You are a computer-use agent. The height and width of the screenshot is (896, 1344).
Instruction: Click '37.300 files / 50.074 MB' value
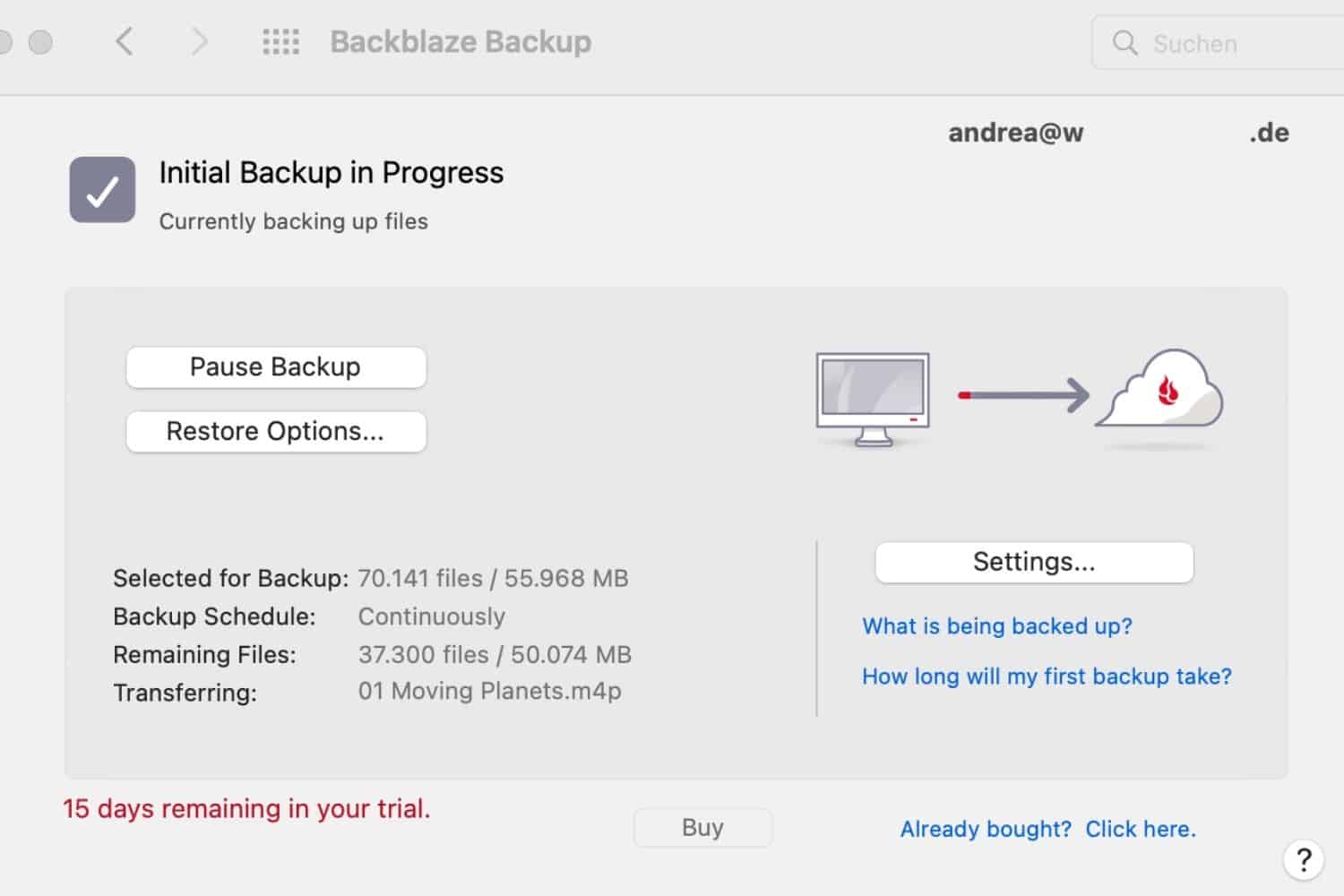(x=495, y=654)
